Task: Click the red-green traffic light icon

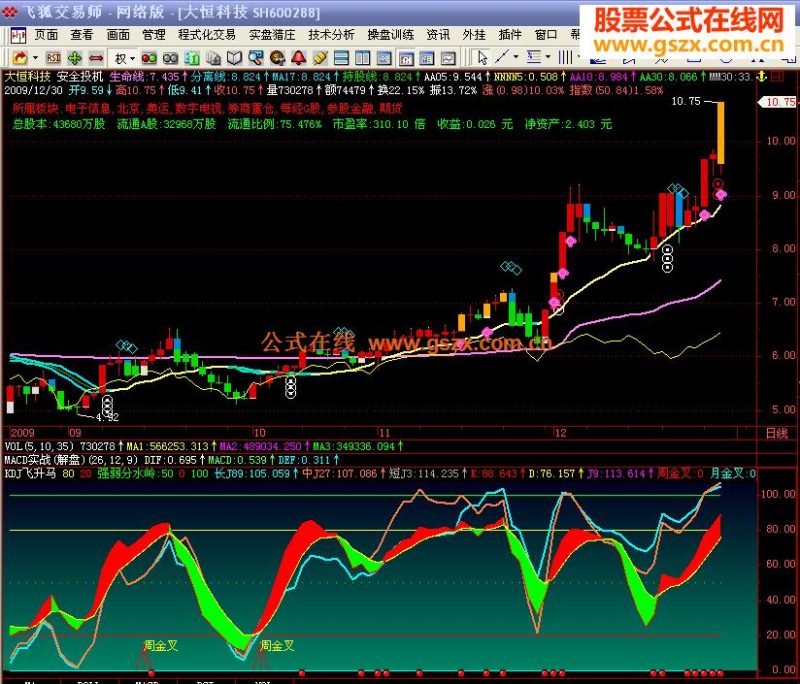Action: coord(149,58)
